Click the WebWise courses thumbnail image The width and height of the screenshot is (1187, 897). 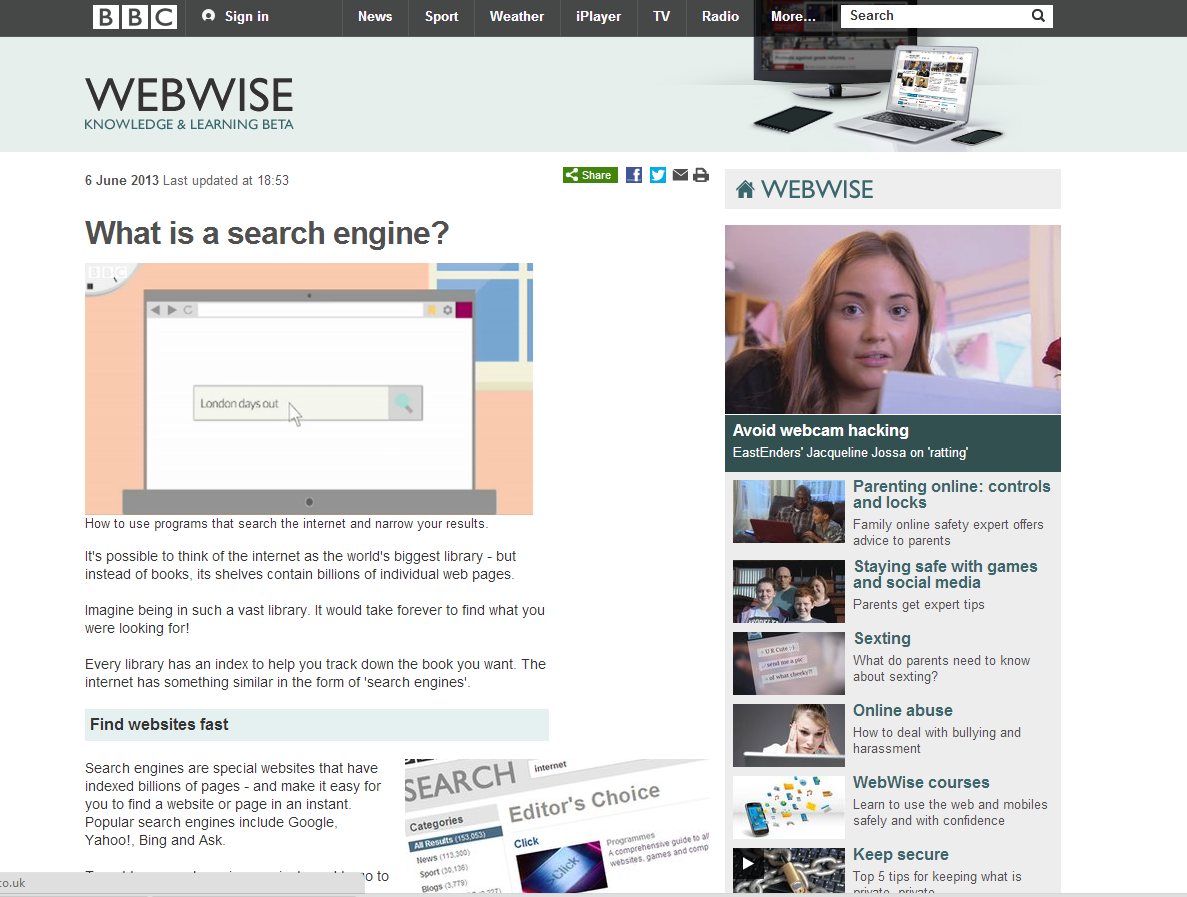coord(788,807)
